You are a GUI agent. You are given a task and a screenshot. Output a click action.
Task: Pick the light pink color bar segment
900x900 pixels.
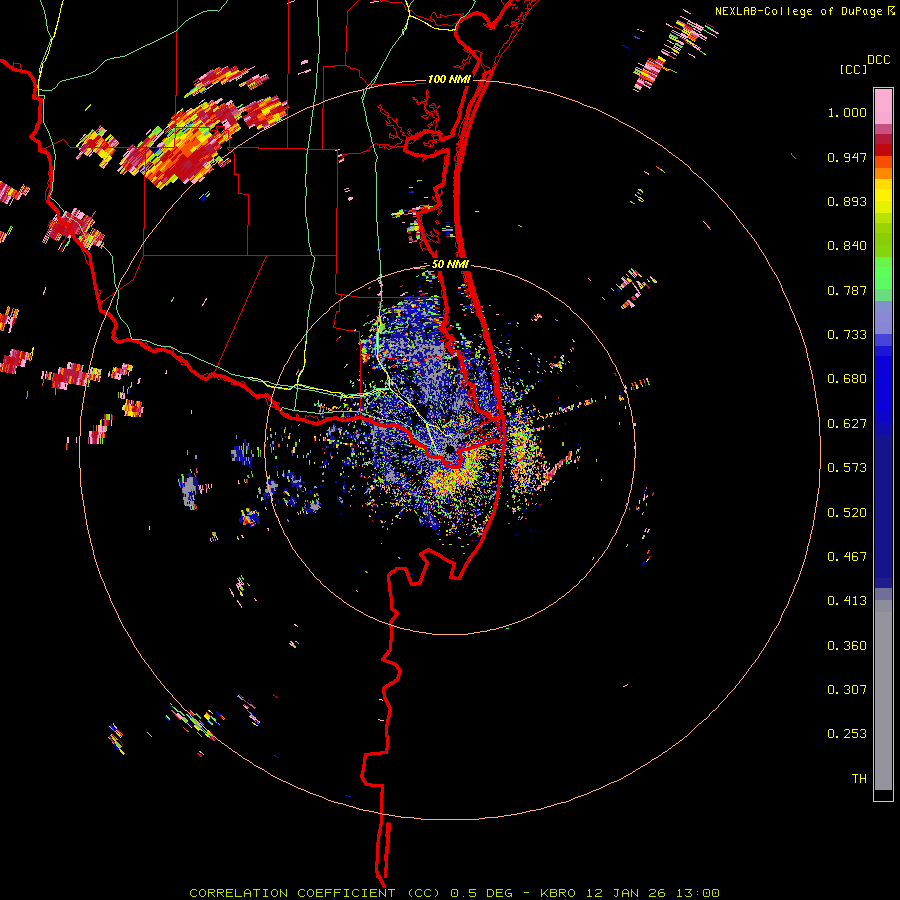[x=883, y=106]
